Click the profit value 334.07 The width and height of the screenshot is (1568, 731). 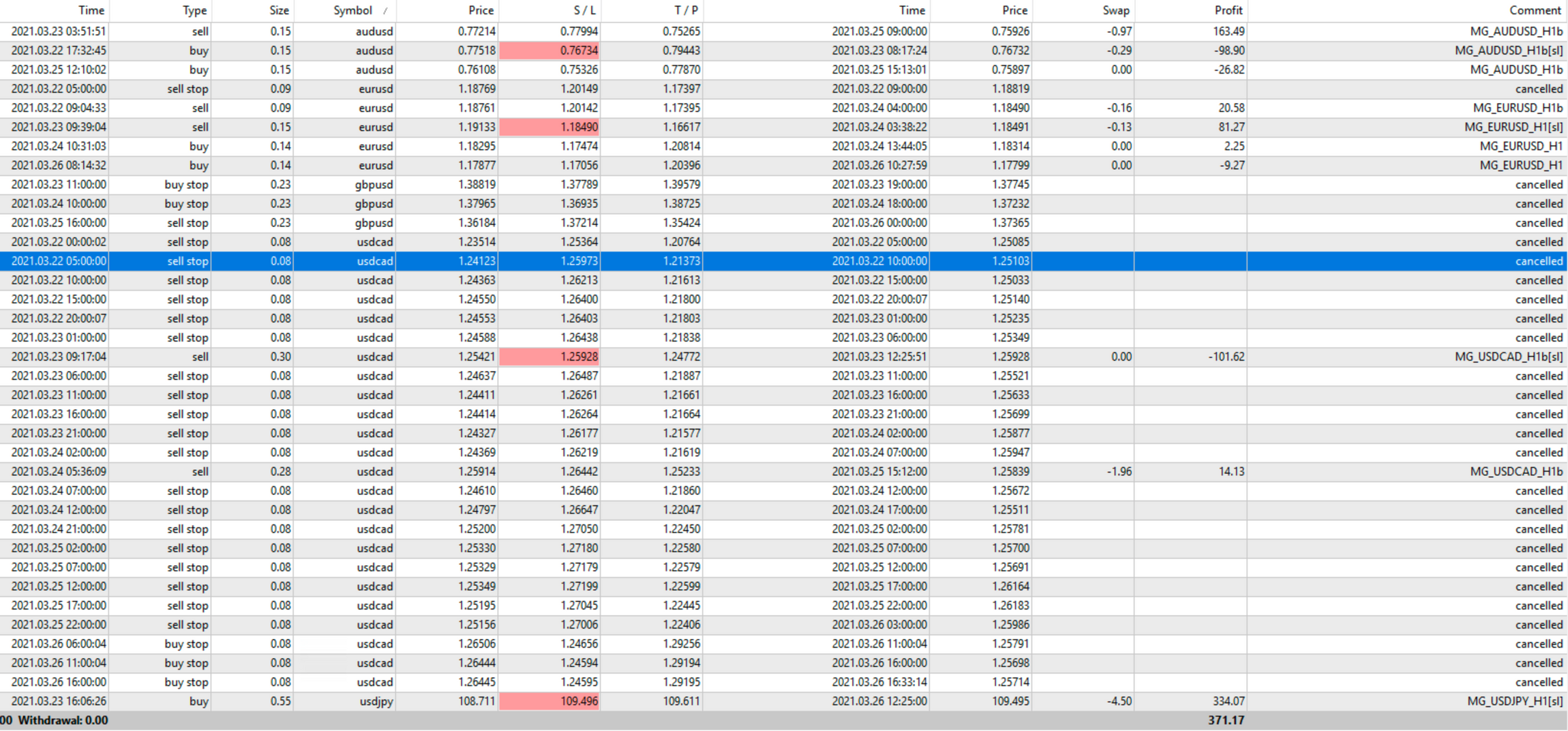(x=1228, y=701)
